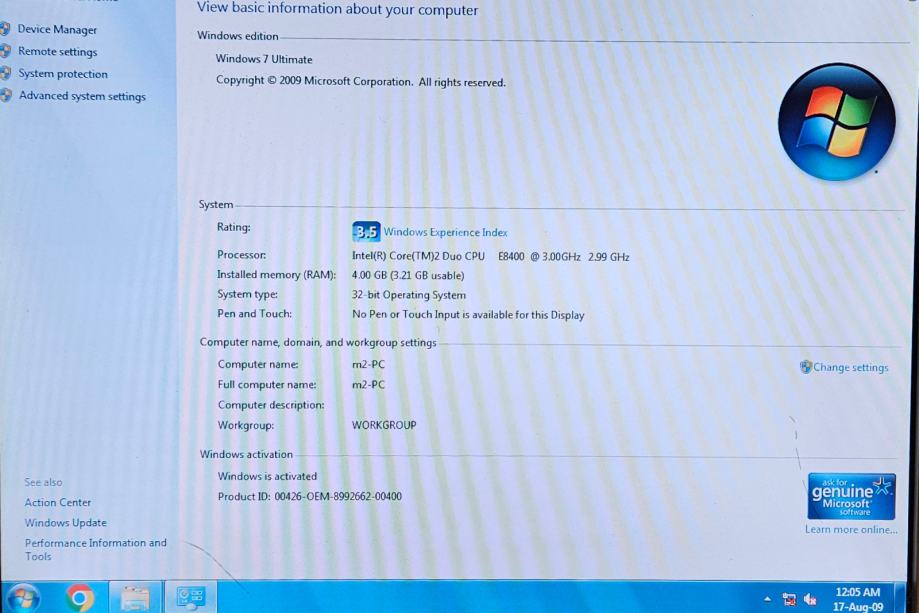
Task: Click the Computer name value m2-PC
Action: click(x=368, y=365)
